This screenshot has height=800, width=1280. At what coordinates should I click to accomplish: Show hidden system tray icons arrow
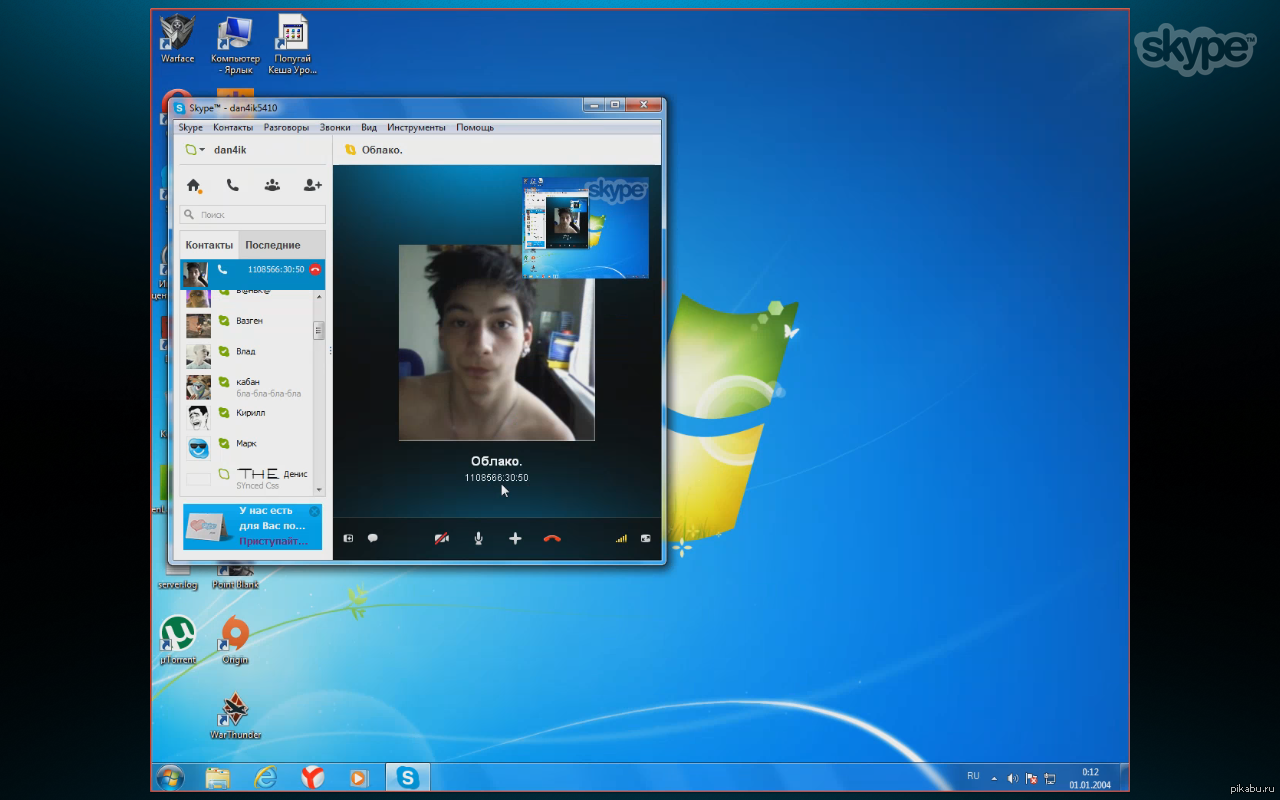tap(994, 777)
